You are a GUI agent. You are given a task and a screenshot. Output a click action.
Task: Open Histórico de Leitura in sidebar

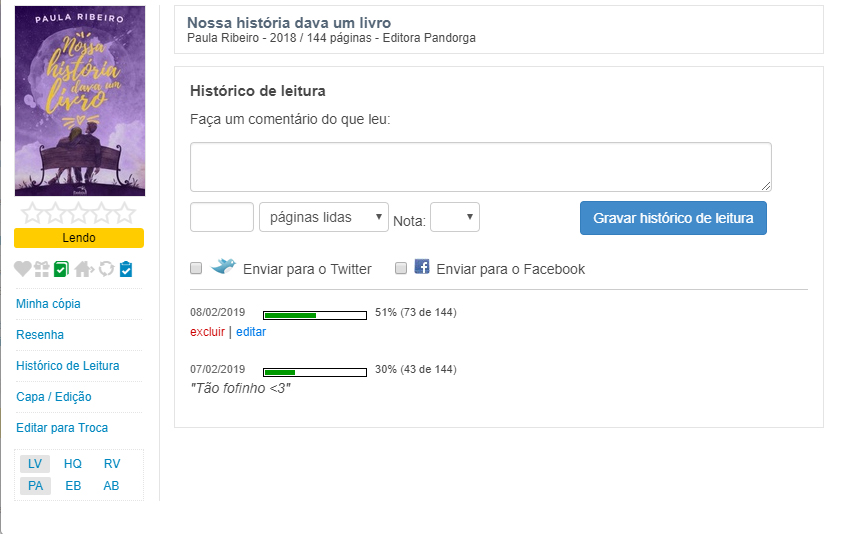coord(68,366)
